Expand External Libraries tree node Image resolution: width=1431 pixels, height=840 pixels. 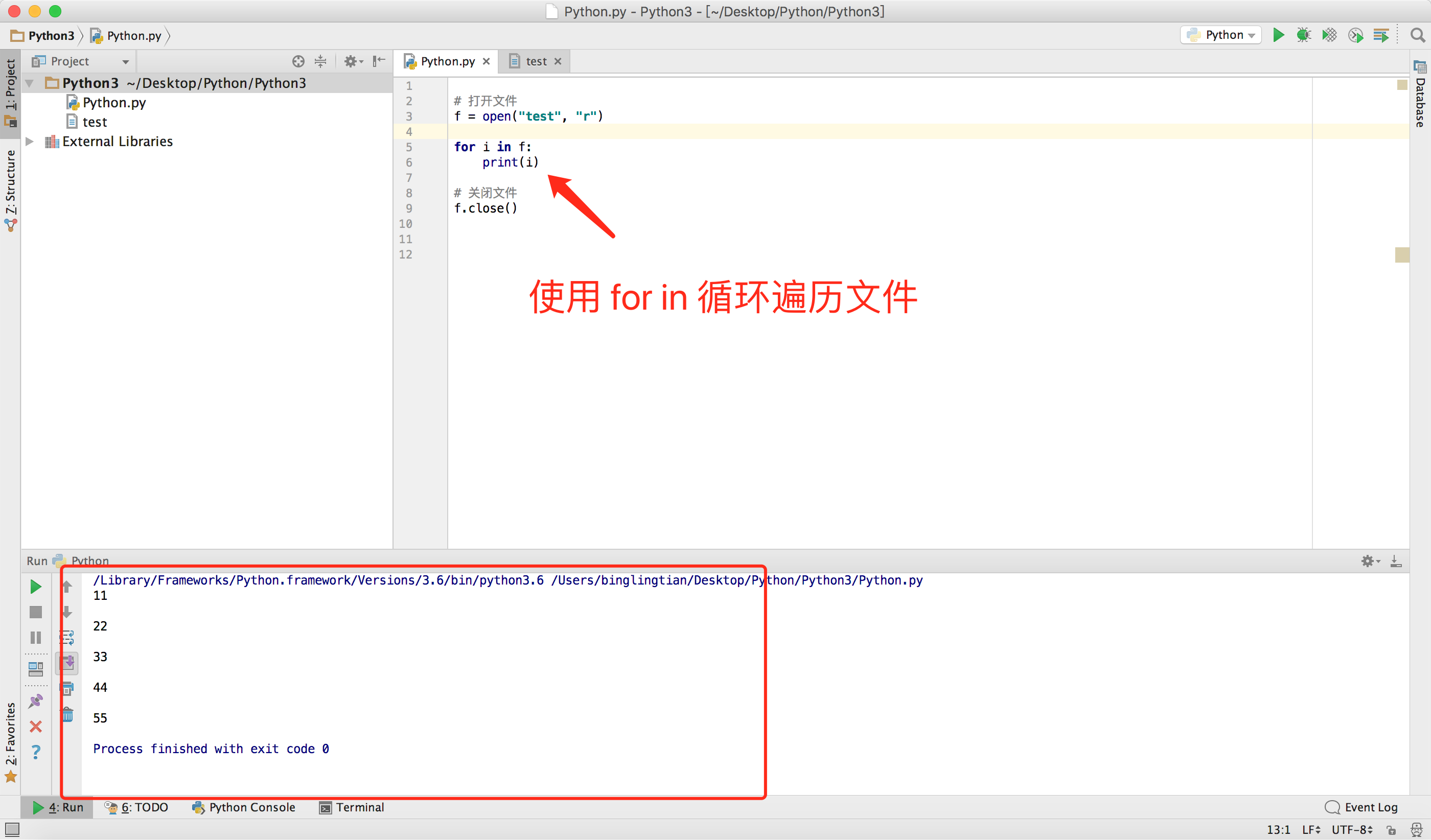click(30, 142)
